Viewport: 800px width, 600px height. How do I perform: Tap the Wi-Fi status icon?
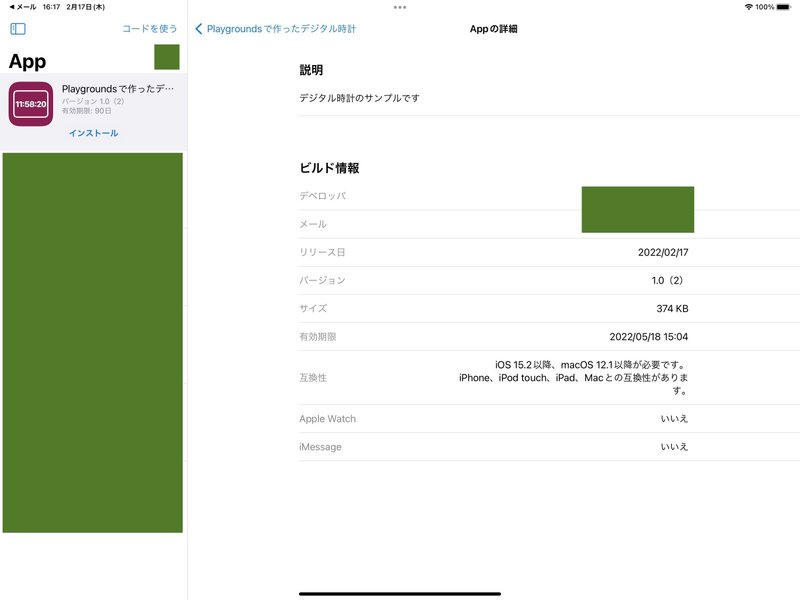[x=748, y=7]
